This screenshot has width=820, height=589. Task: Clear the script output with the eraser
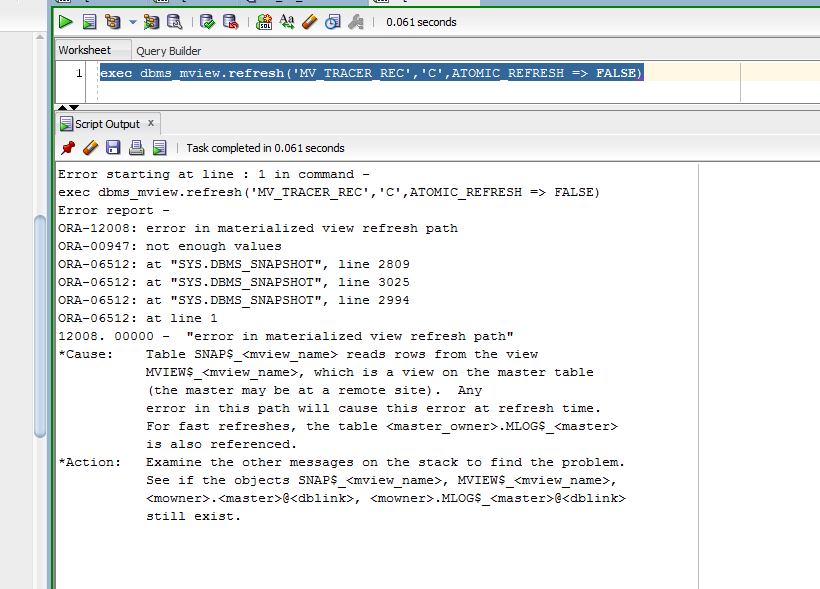(x=91, y=148)
